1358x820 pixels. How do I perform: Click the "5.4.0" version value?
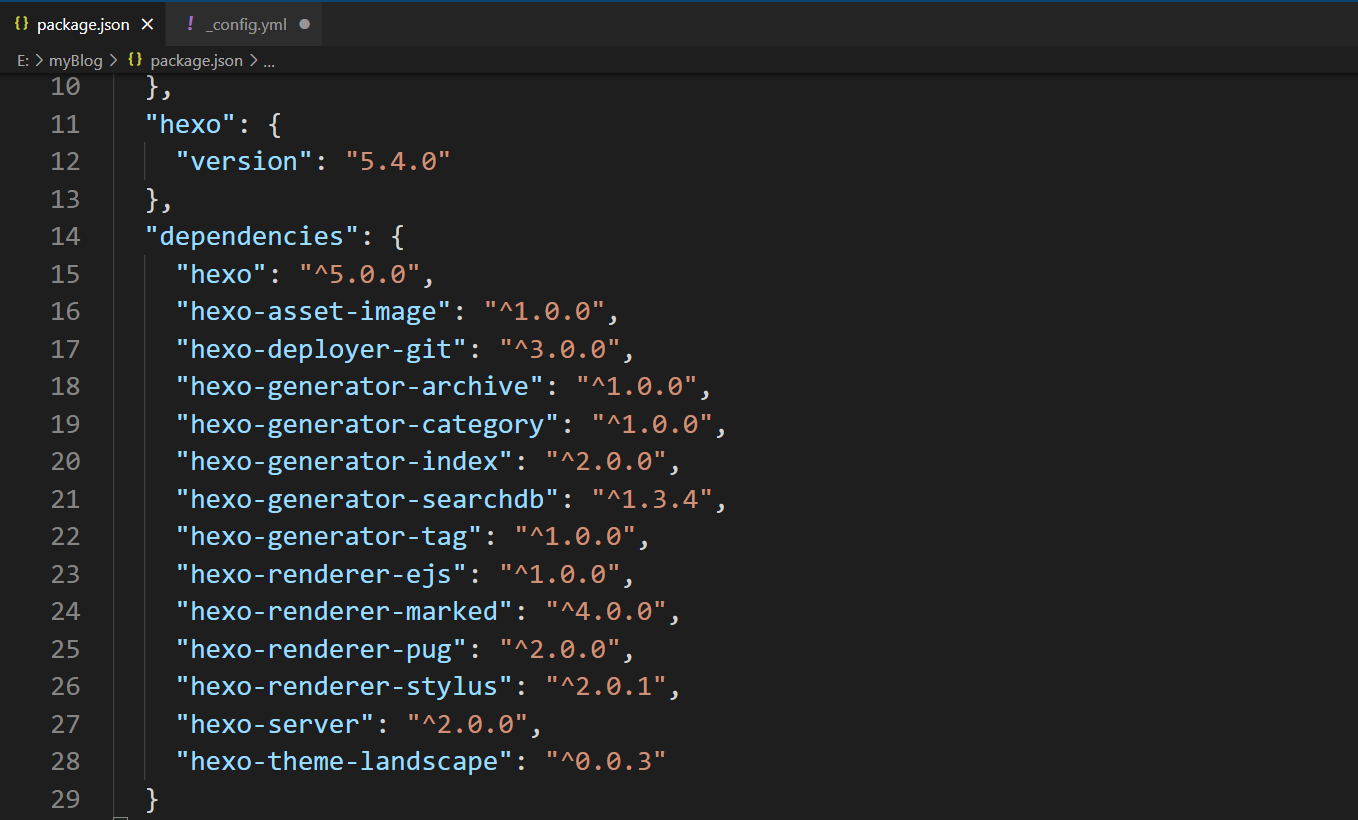[x=398, y=162]
